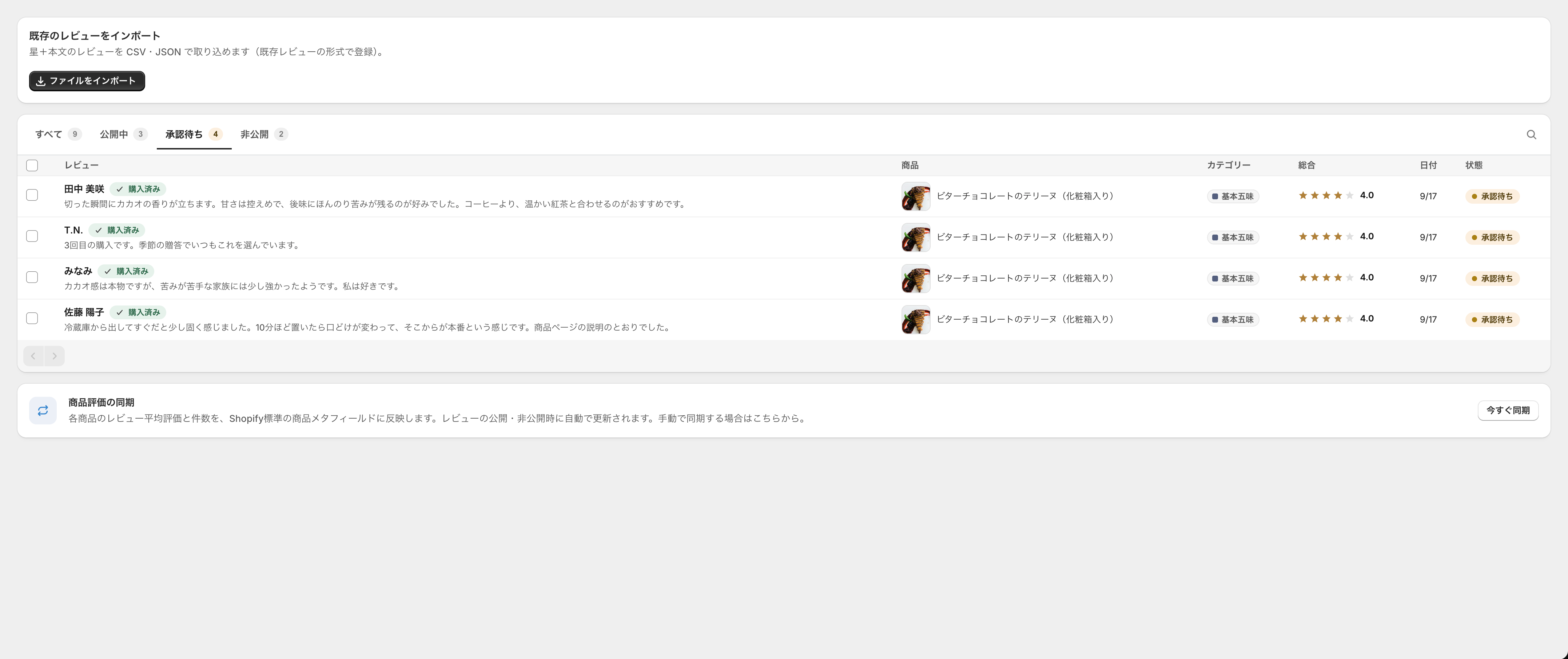The width and height of the screenshot is (1568, 659).
Task: Open product thumbnail in 佐藤 陽子 row
Action: (915, 319)
